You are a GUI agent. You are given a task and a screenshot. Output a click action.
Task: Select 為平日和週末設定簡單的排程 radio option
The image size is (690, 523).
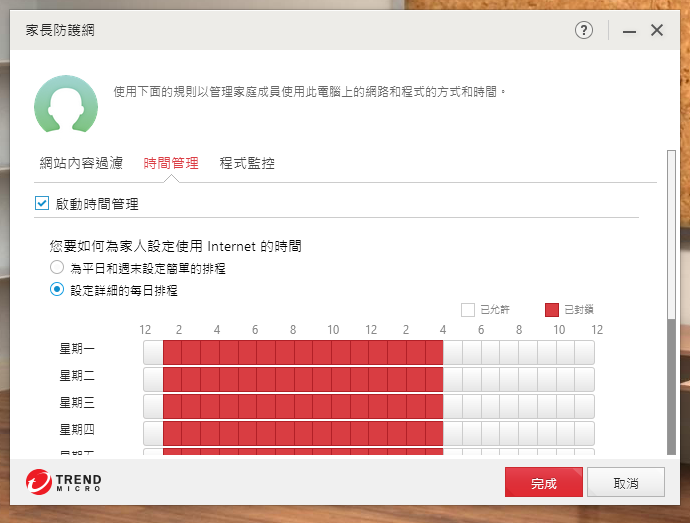[x=57, y=268]
